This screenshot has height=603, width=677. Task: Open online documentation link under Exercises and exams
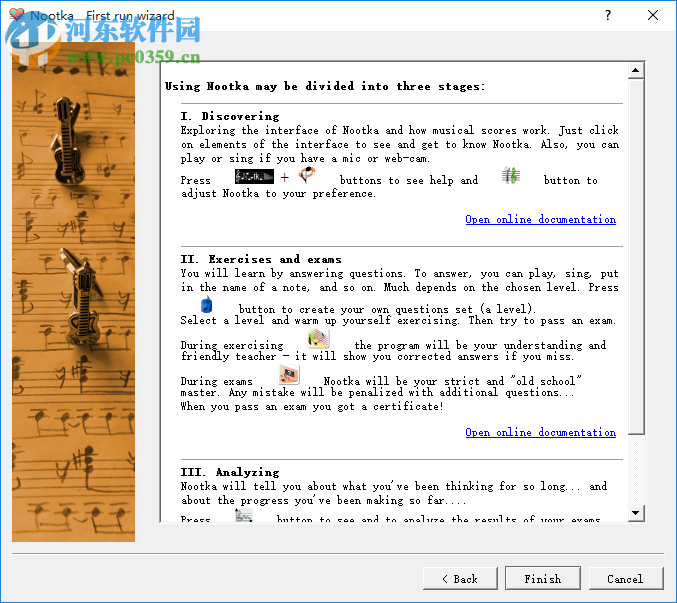541,432
